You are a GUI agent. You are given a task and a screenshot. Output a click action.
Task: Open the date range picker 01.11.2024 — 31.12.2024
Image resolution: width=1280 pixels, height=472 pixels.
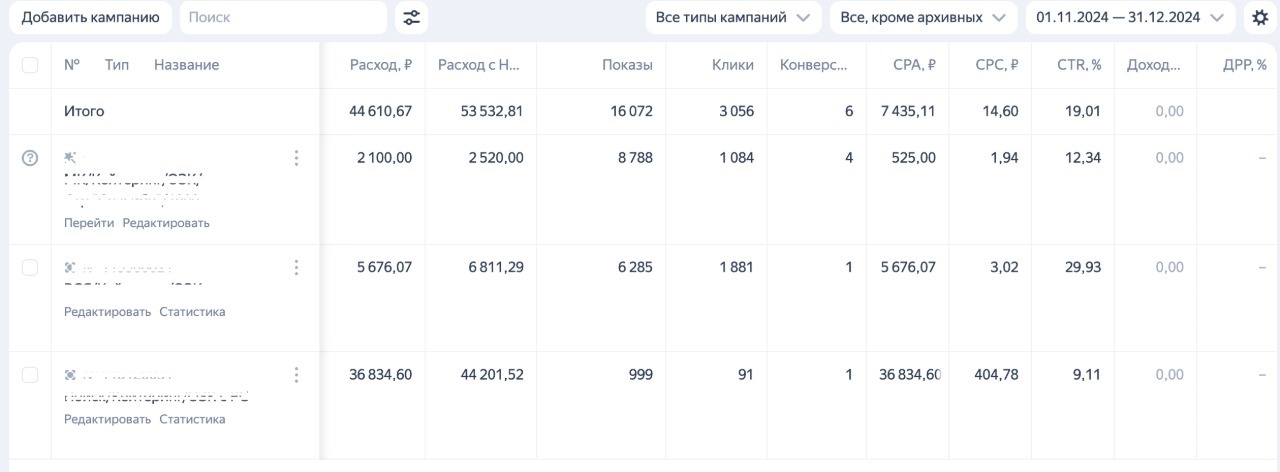coord(1130,17)
